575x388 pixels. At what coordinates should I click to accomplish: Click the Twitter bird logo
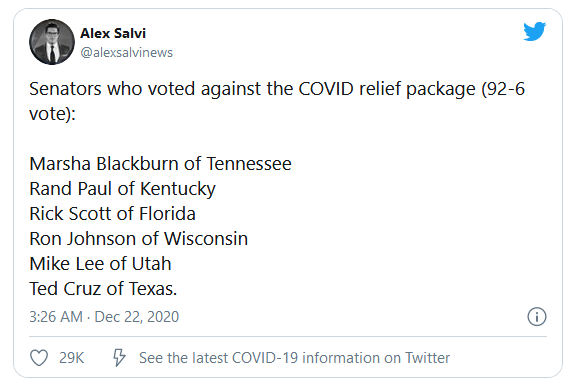534,31
